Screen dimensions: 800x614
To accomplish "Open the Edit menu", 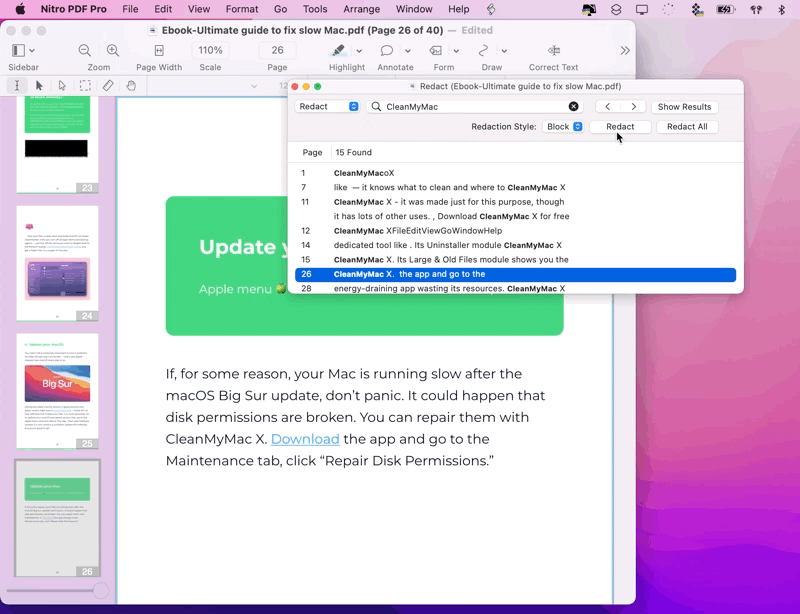I will tap(163, 9).
